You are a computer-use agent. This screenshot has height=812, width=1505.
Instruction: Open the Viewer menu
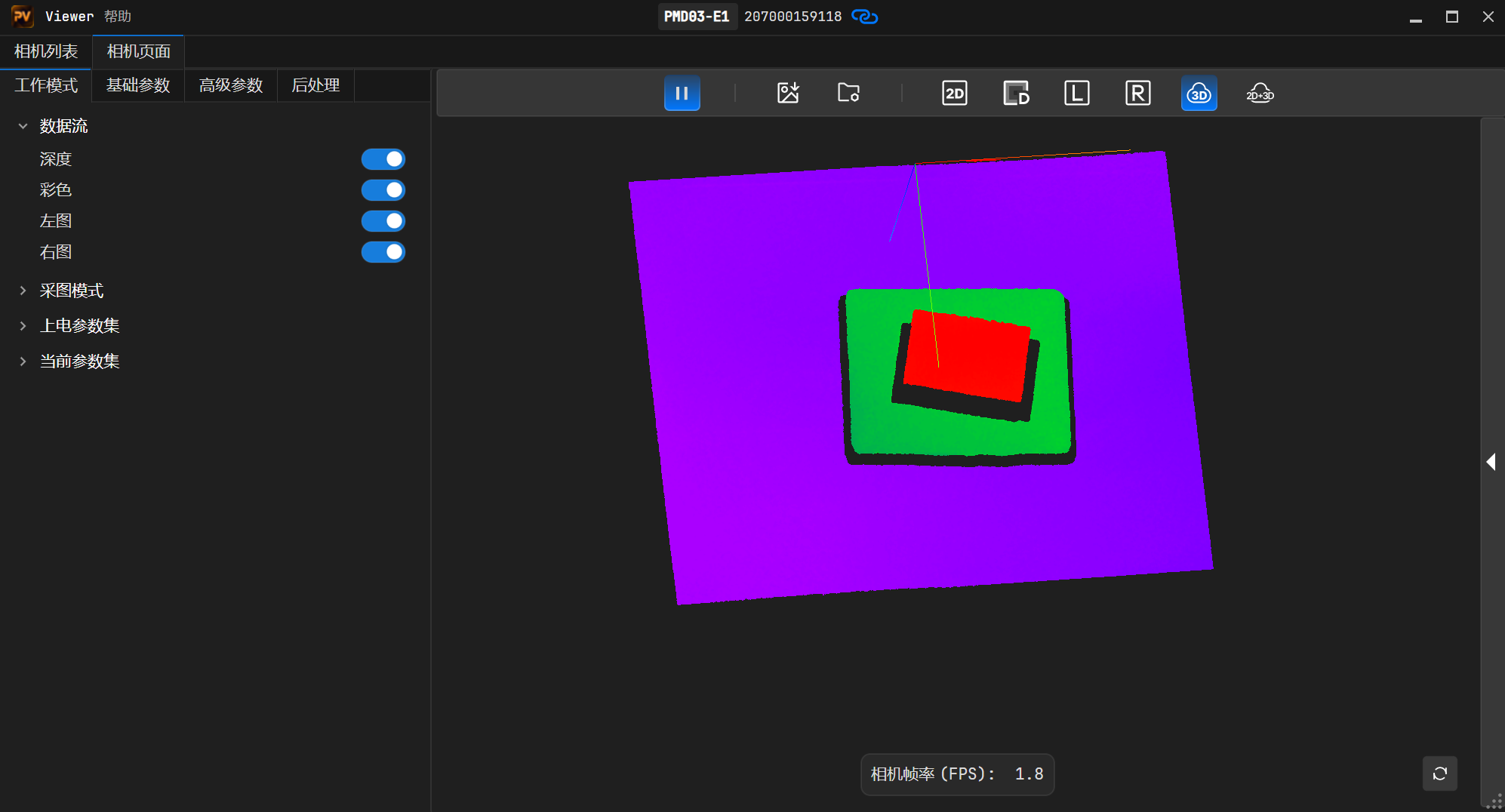[x=69, y=17]
